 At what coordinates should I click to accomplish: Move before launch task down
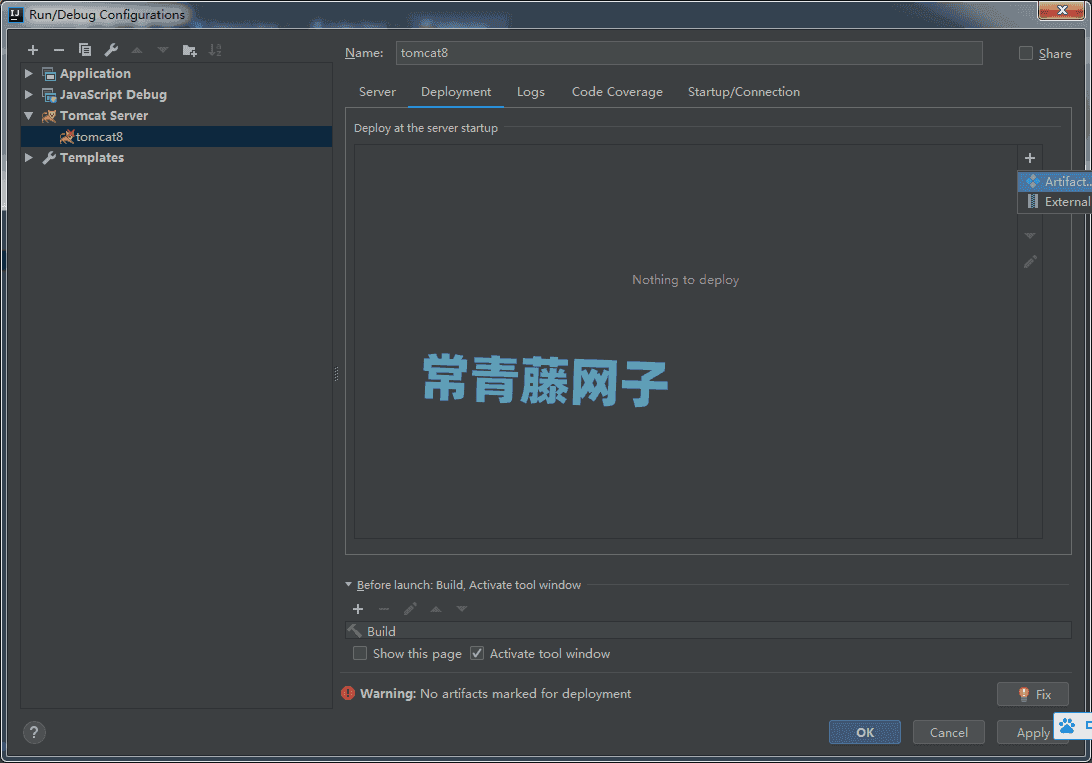tap(462, 609)
